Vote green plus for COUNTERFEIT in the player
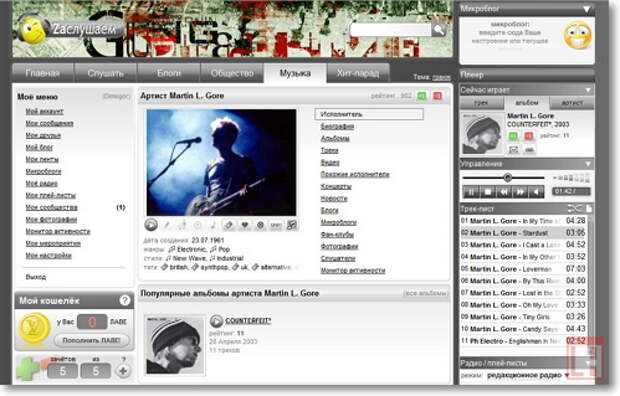Image resolution: width=620 pixels, height=396 pixels. (513, 136)
